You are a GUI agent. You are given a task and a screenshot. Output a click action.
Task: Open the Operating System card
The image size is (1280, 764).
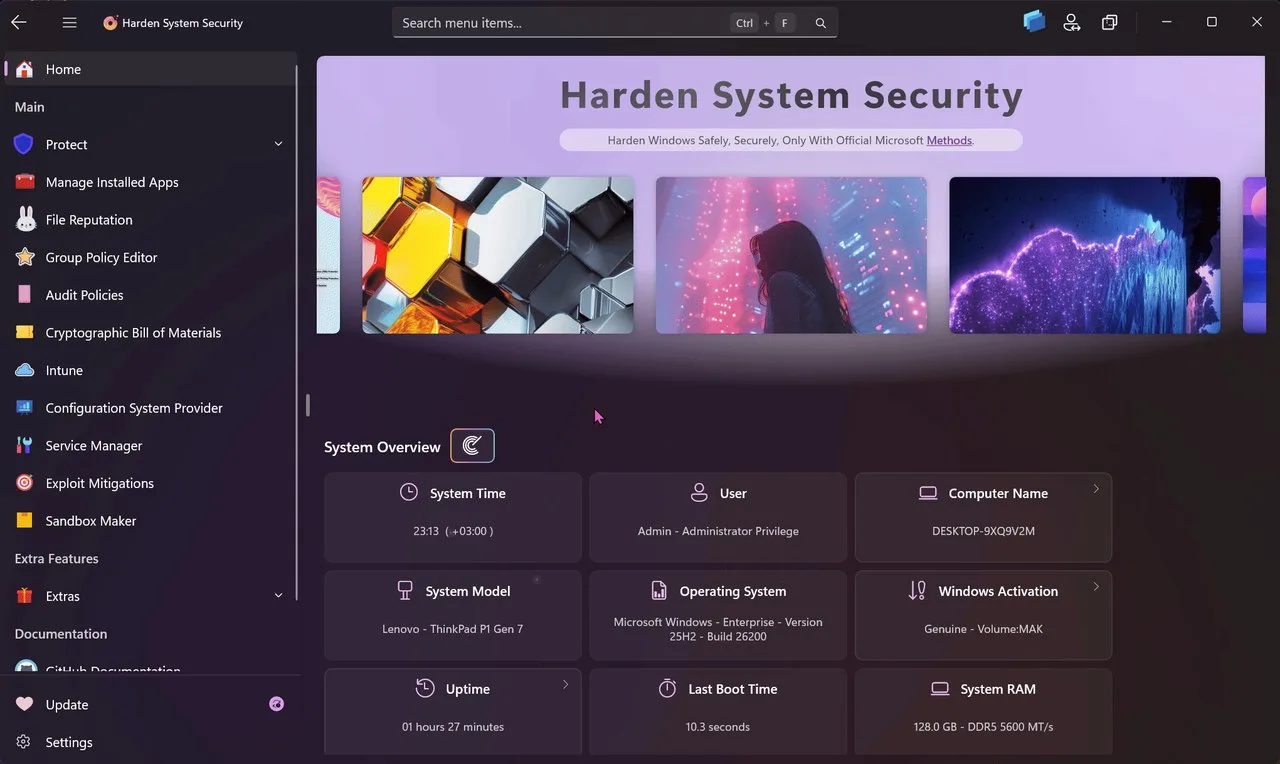point(718,615)
